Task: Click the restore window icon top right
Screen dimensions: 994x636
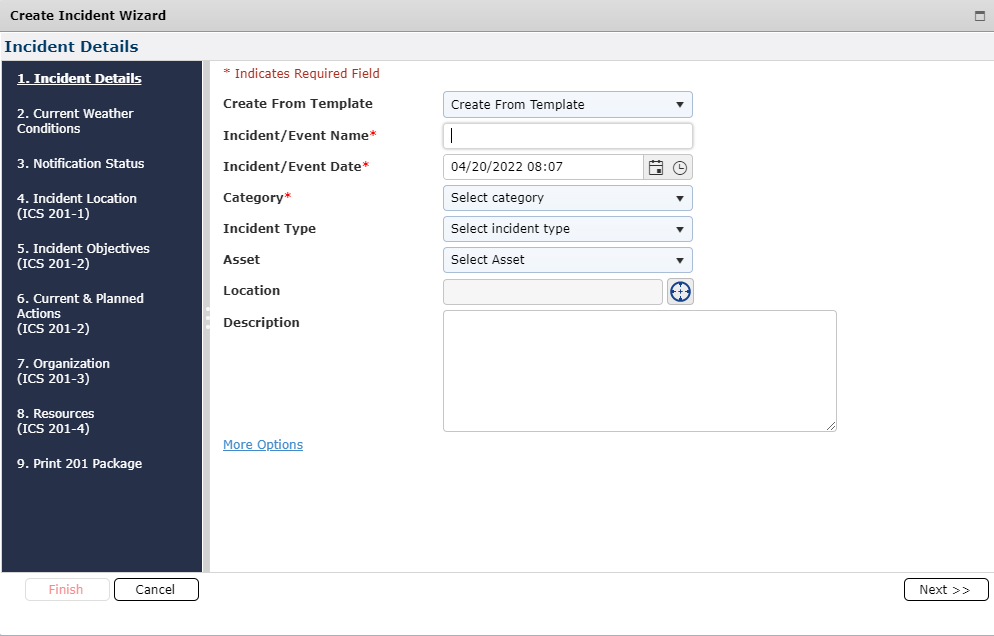Action: click(x=981, y=15)
